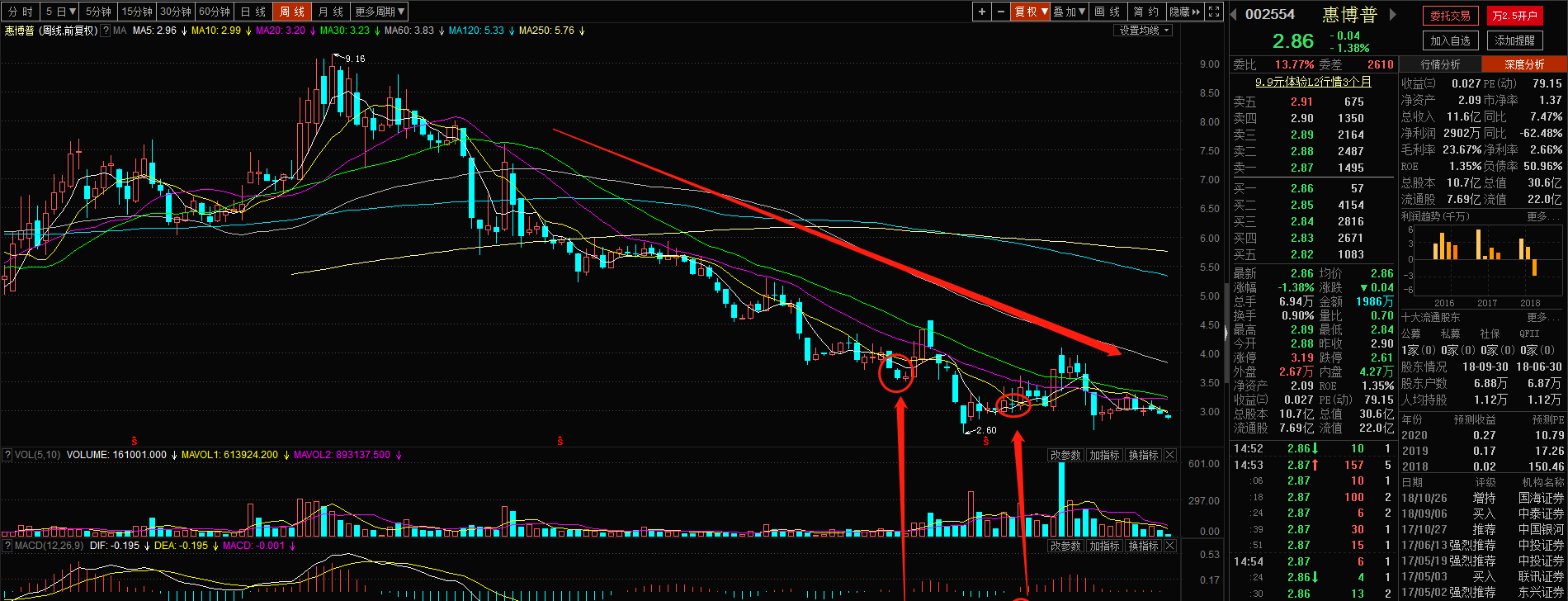Open the 叠加 overlay dropdown

tap(1070, 12)
